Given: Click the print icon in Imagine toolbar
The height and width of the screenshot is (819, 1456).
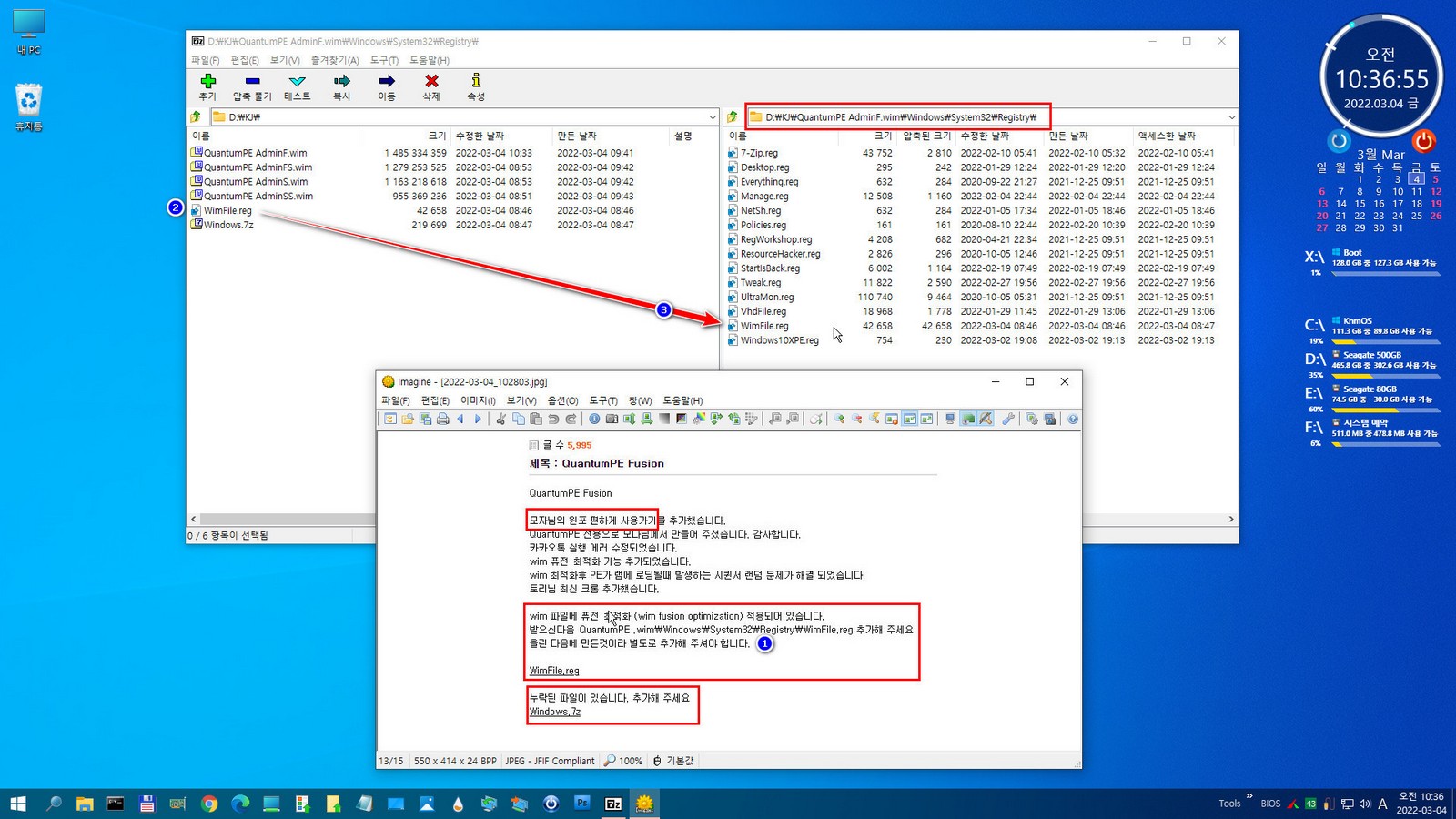Looking at the screenshot, I should tap(442, 419).
